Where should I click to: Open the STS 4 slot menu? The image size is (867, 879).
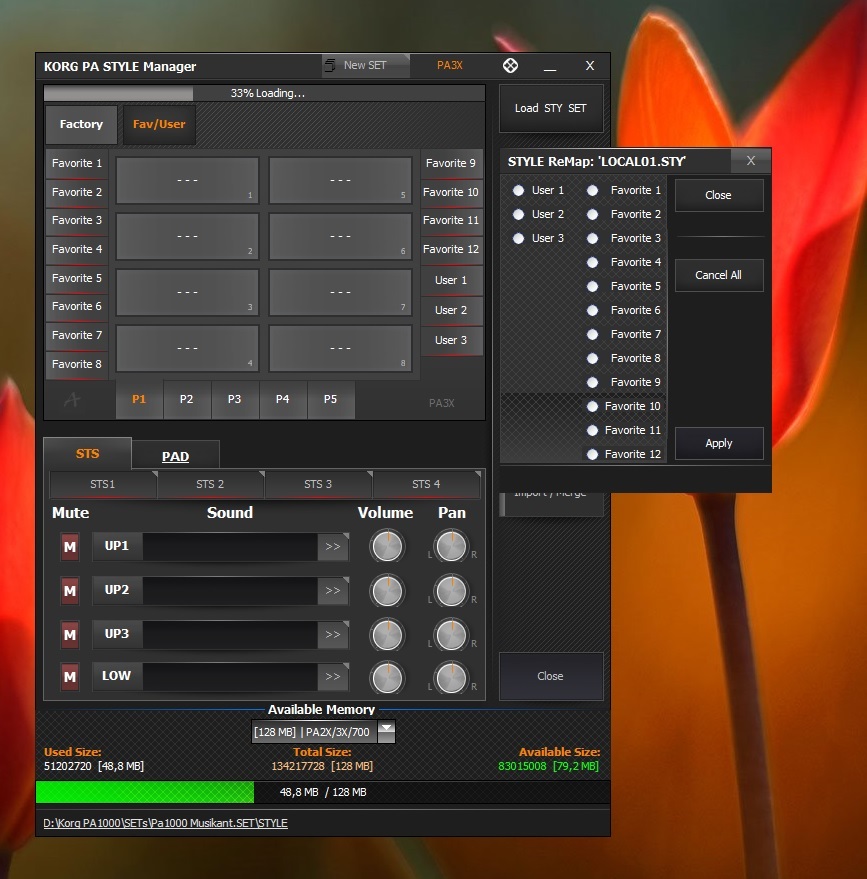426,484
